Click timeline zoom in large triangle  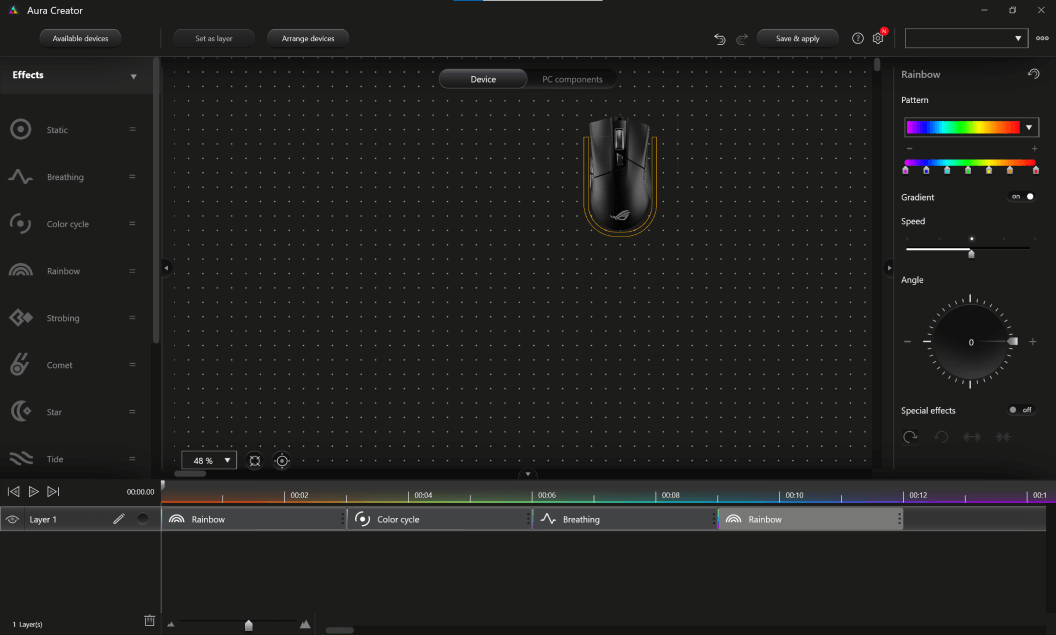(305, 624)
